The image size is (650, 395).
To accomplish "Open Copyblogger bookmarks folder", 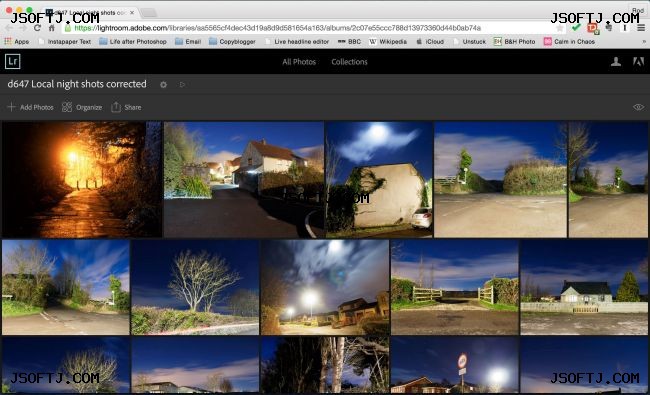I will 232,41.
